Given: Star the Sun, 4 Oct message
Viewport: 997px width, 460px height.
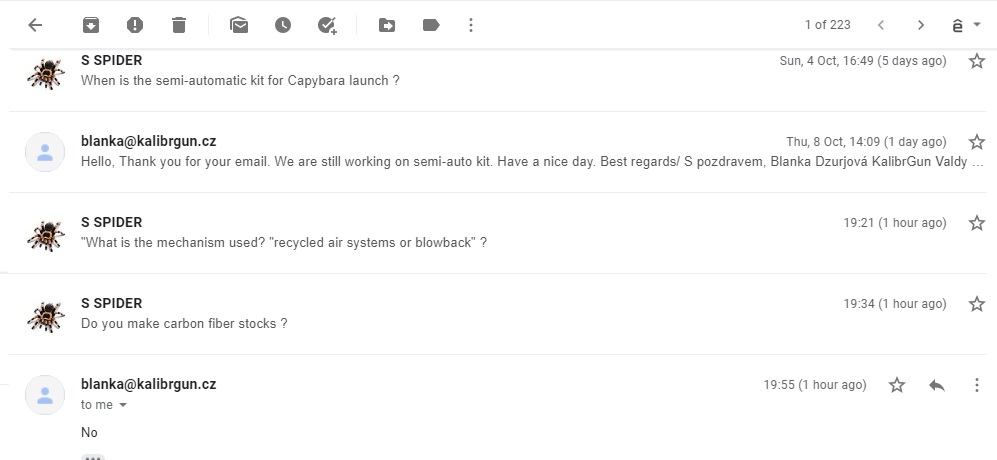Looking at the screenshot, I should point(977,61).
